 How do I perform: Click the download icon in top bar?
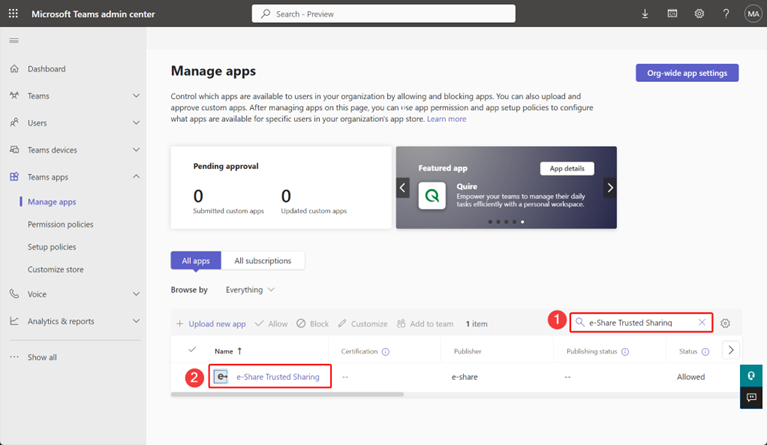tap(645, 14)
